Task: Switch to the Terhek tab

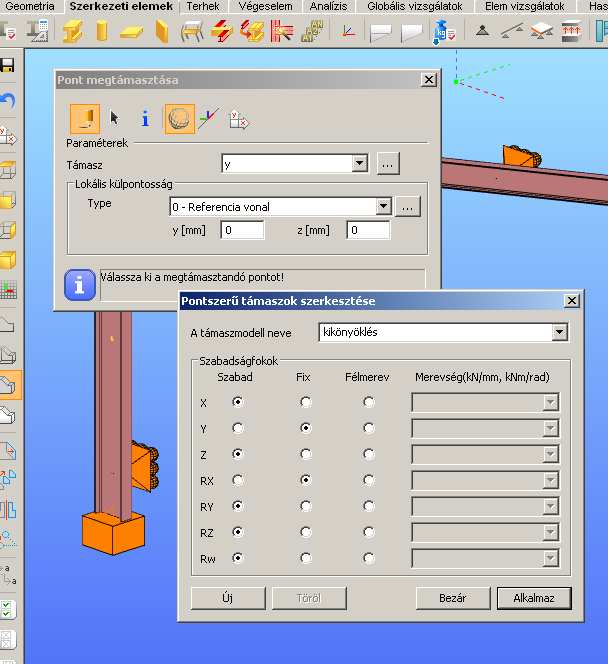Action: 203,6
